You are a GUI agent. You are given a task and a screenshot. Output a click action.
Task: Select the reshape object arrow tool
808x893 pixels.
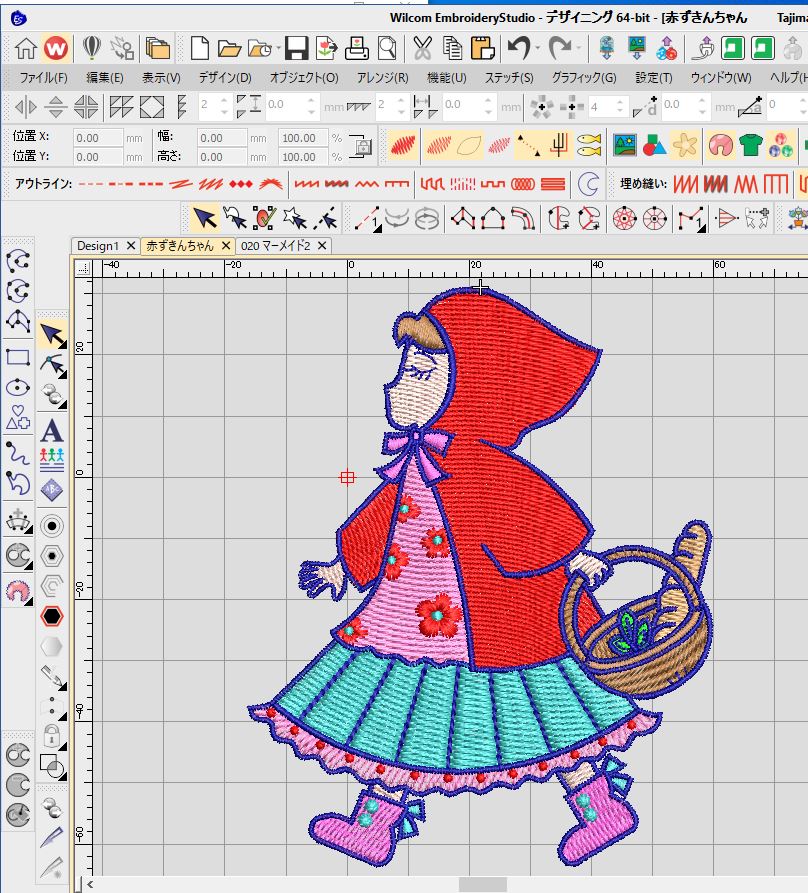pos(52,363)
